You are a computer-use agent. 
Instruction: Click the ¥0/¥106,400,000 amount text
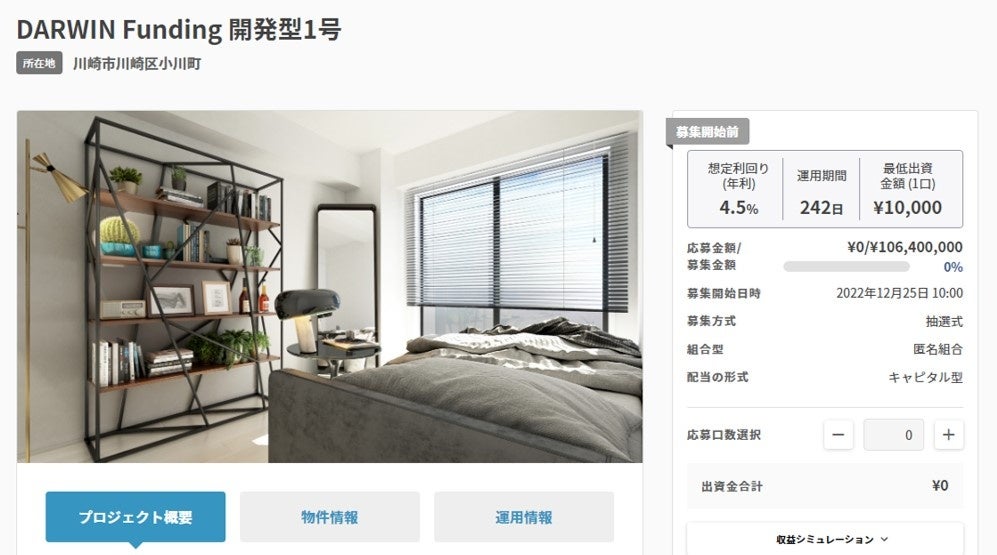click(x=905, y=247)
